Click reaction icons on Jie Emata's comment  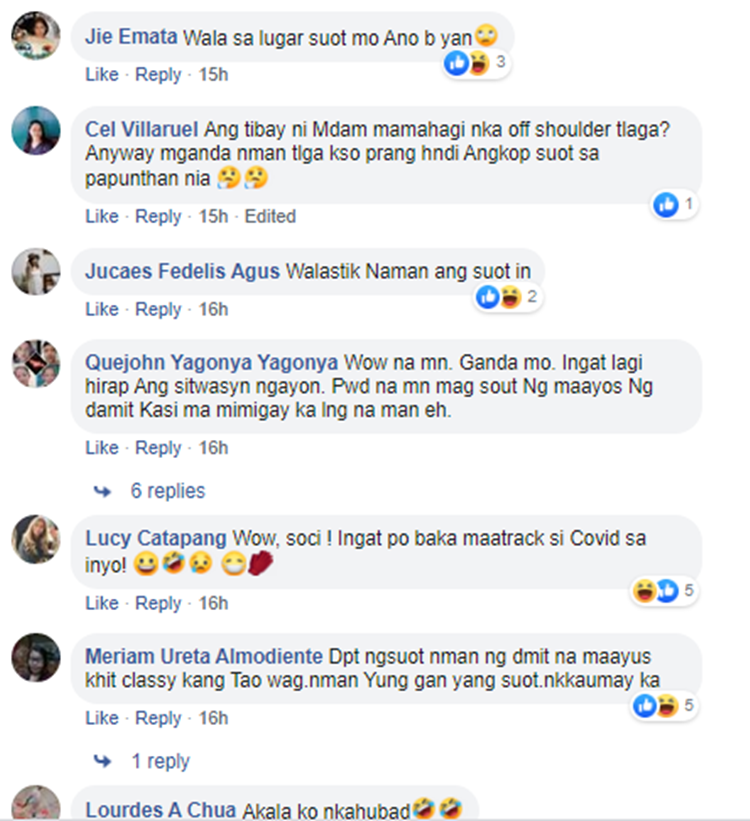pyautogui.click(x=476, y=63)
